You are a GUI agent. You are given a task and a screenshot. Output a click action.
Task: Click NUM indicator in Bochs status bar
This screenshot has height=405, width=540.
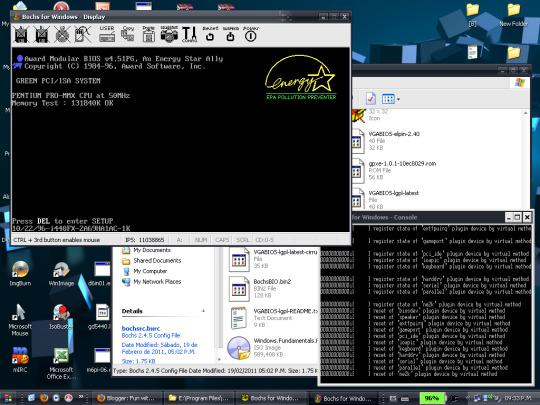click(x=201, y=240)
